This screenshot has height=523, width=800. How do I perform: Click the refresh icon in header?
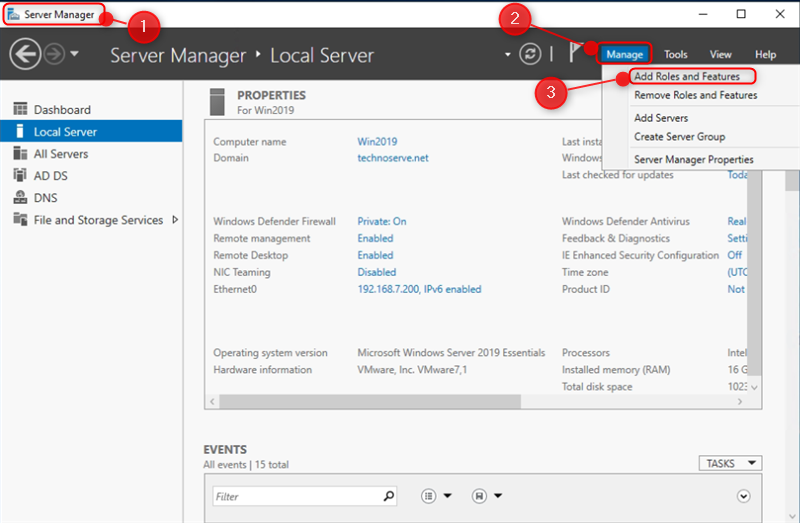[530, 54]
